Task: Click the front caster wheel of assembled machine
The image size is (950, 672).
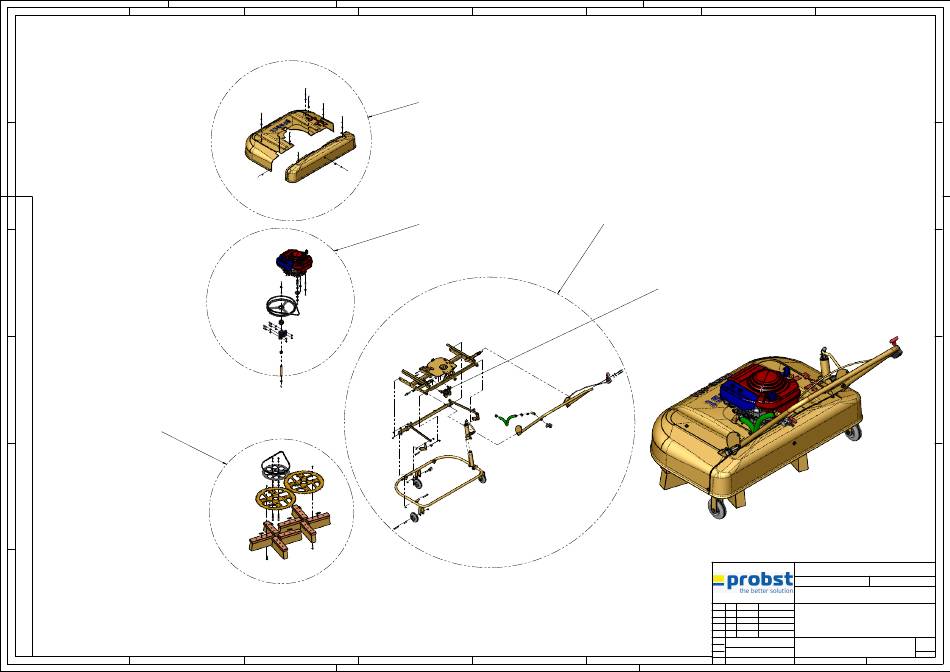Action: tap(717, 510)
